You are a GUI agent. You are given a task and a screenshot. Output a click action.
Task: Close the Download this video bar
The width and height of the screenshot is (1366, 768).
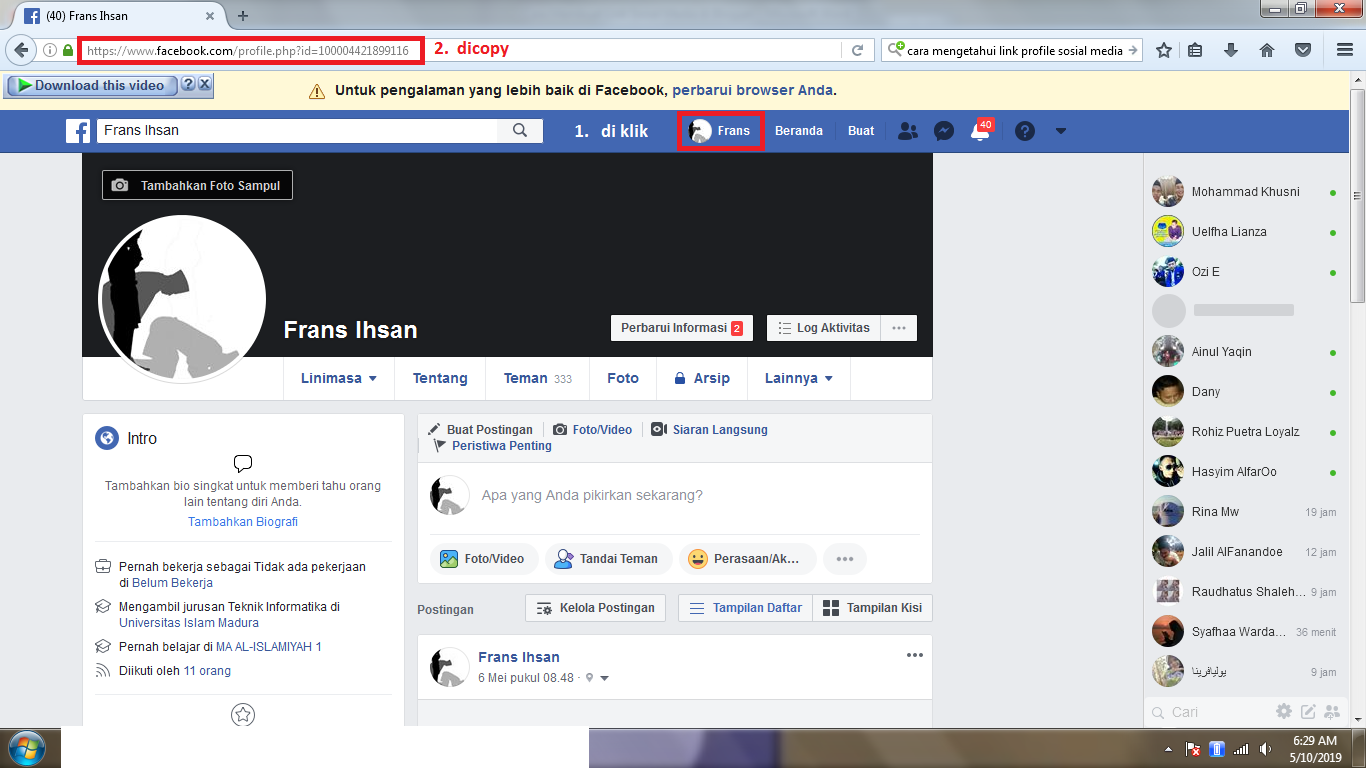tap(205, 86)
